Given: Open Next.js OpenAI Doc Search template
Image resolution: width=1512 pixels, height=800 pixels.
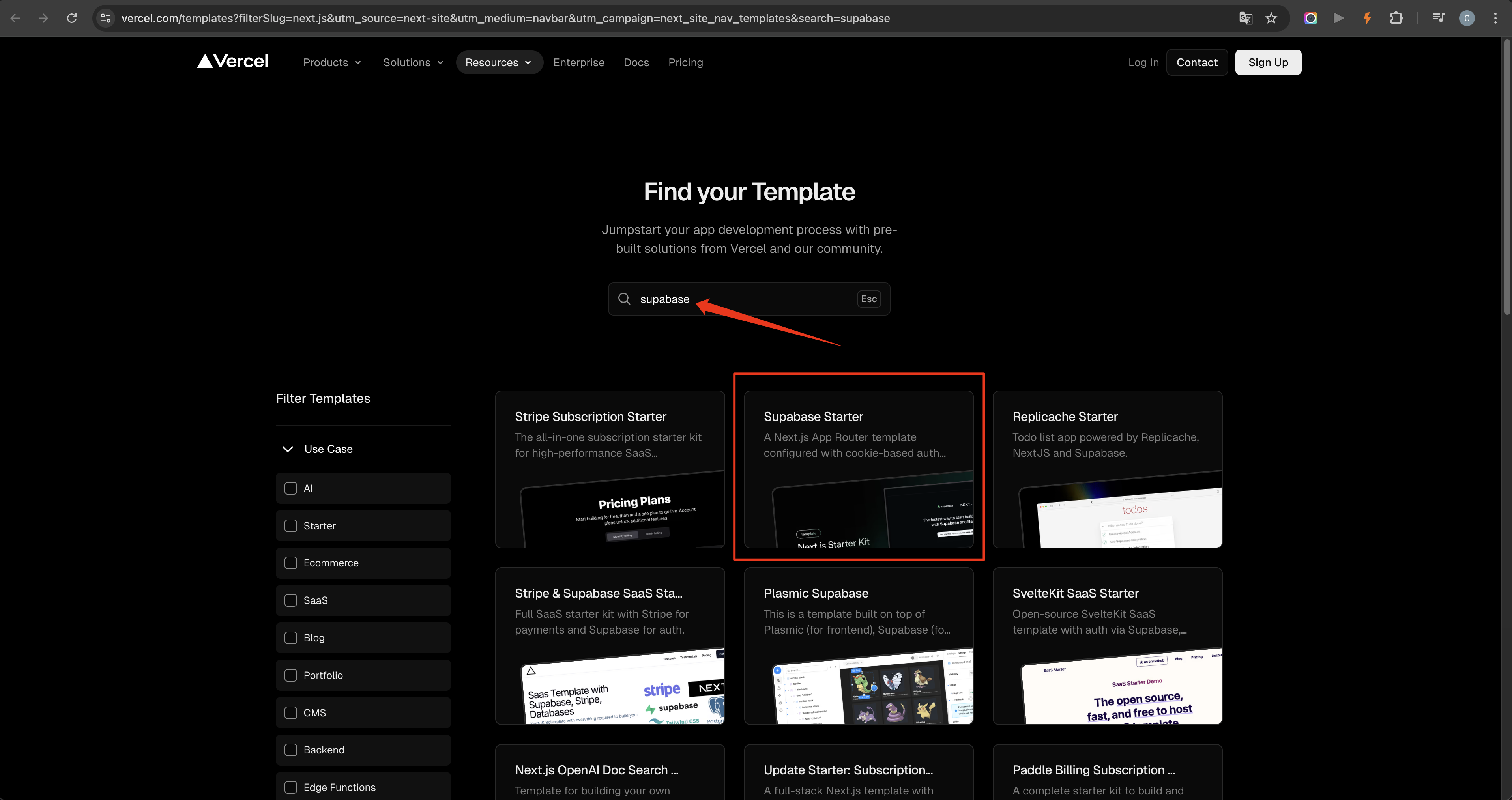Looking at the screenshot, I should (610, 772).
